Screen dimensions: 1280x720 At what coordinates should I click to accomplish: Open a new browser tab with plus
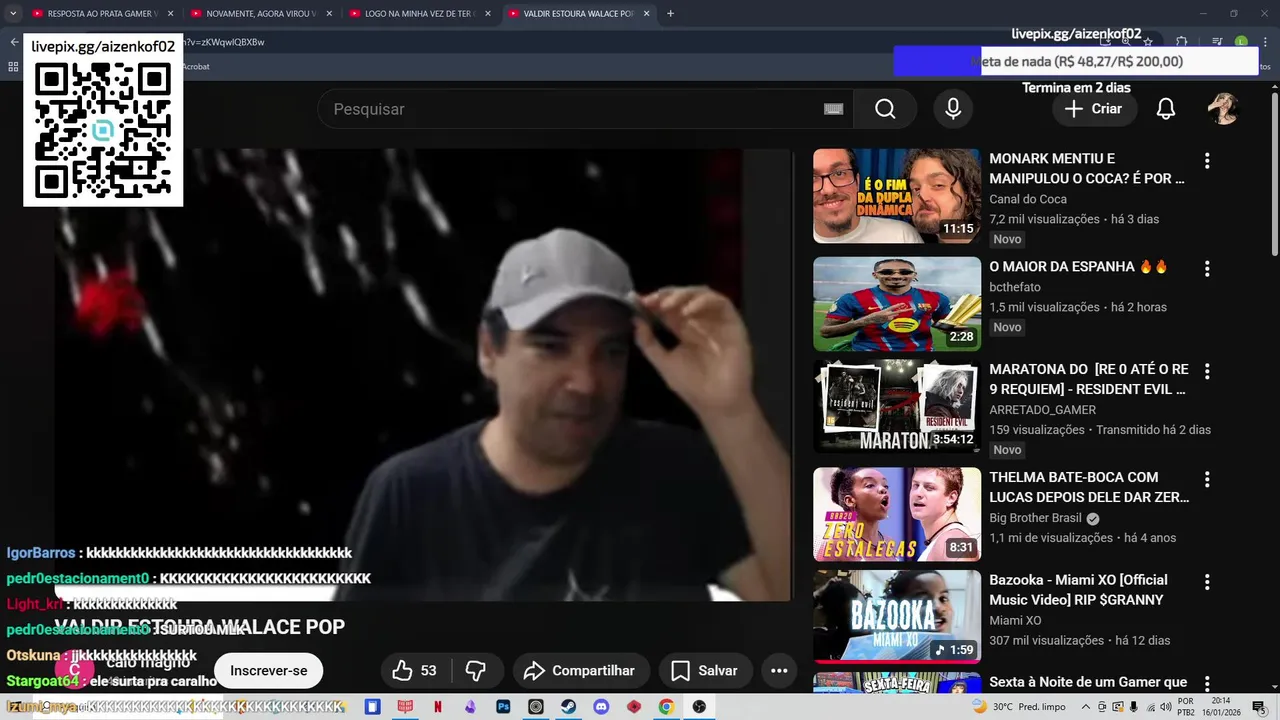pos(670,14)
